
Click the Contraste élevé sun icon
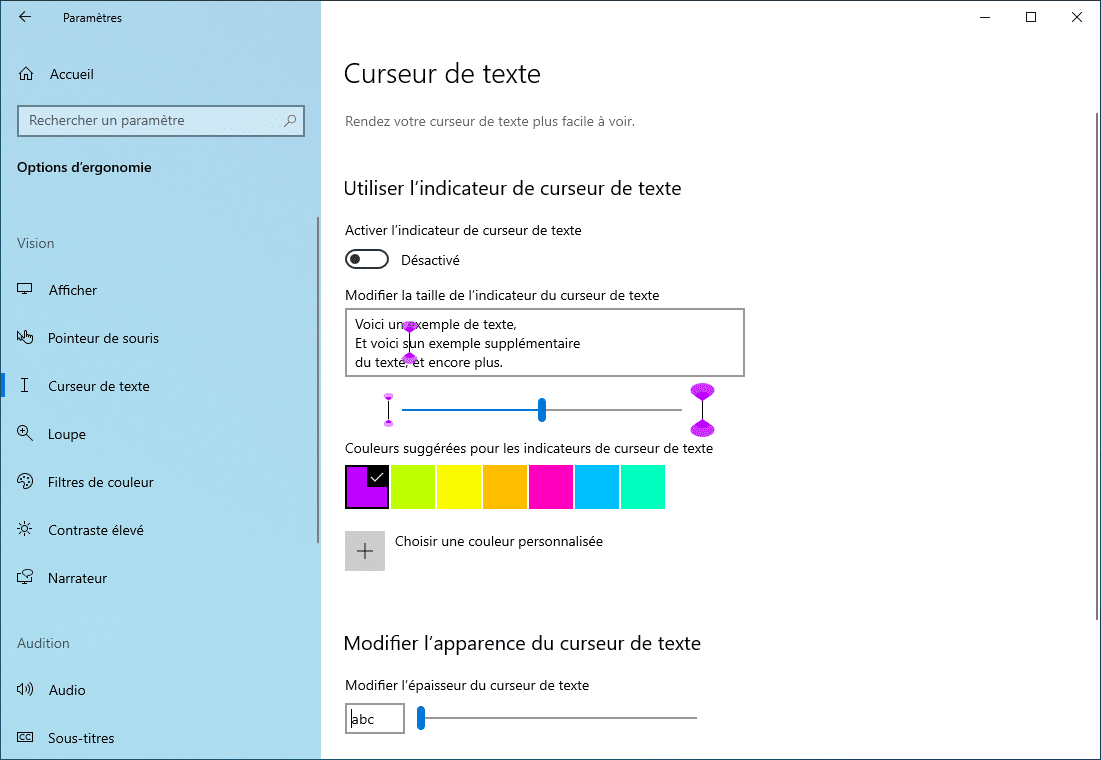pyautogui.click(x=25, y=529)
